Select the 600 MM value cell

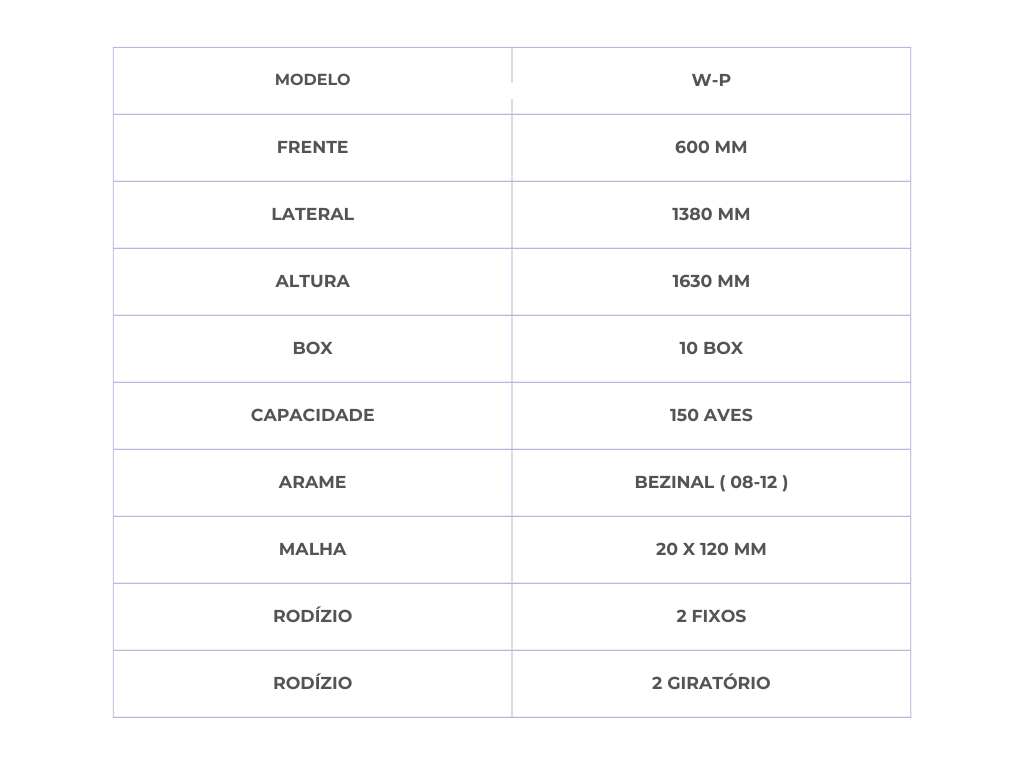coord(711,148)
